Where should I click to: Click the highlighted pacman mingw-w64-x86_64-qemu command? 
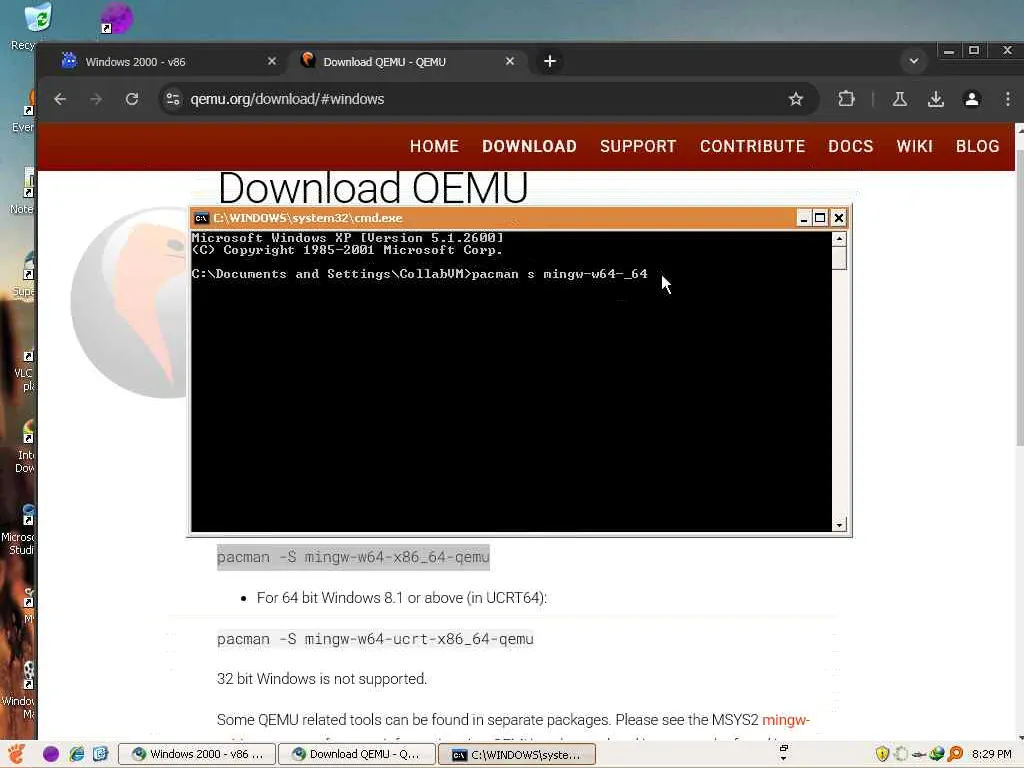pyautogui.click(x=353, y=557)
